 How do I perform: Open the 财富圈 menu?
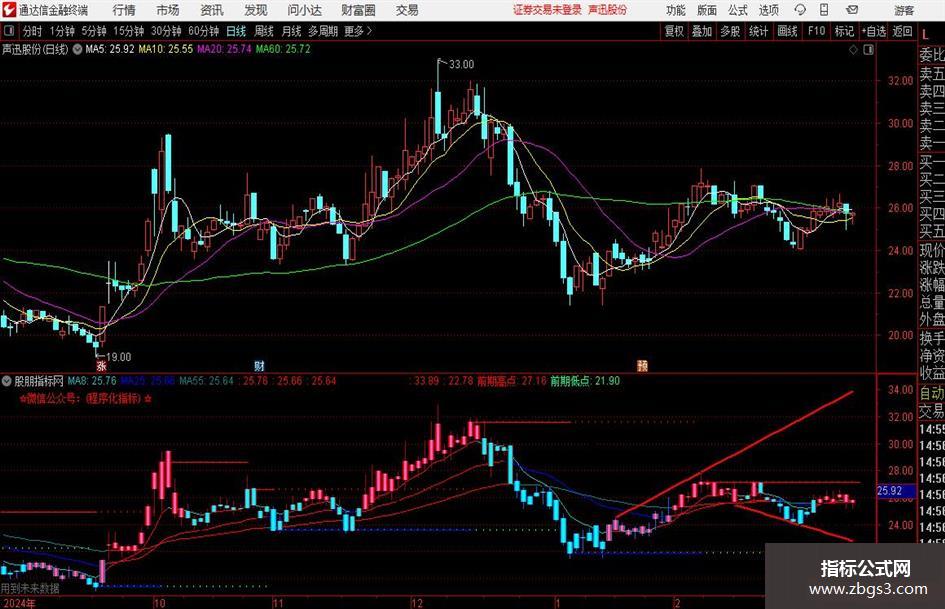click(358, 10)
